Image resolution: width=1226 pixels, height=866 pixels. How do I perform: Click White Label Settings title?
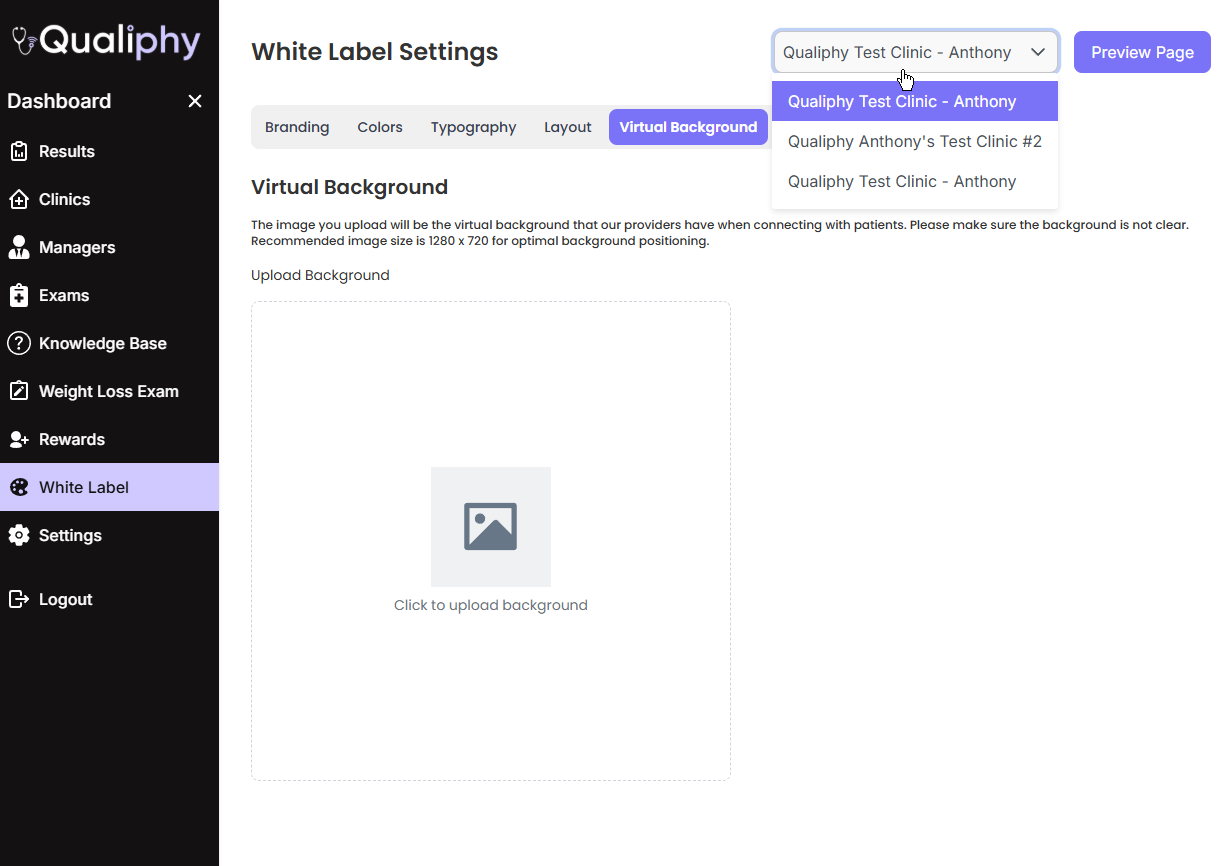coord(374,52)
